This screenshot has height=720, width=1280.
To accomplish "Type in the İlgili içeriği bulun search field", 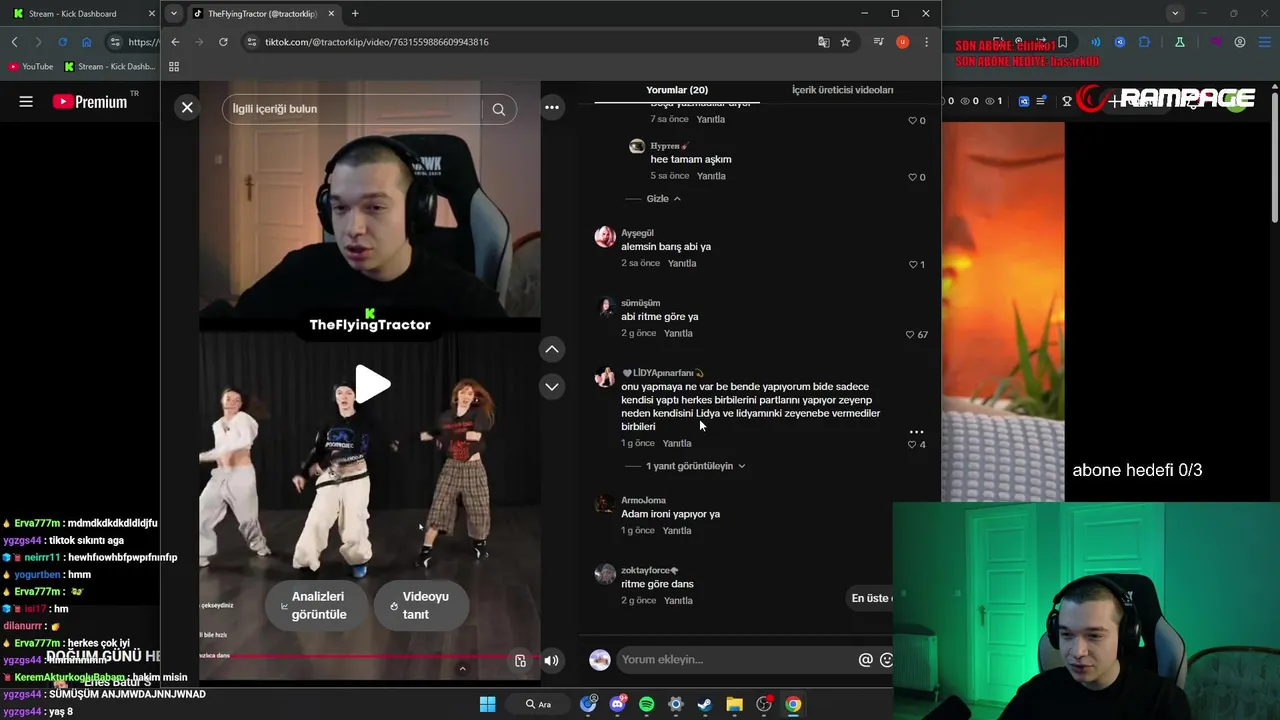I will coord(355,109).
